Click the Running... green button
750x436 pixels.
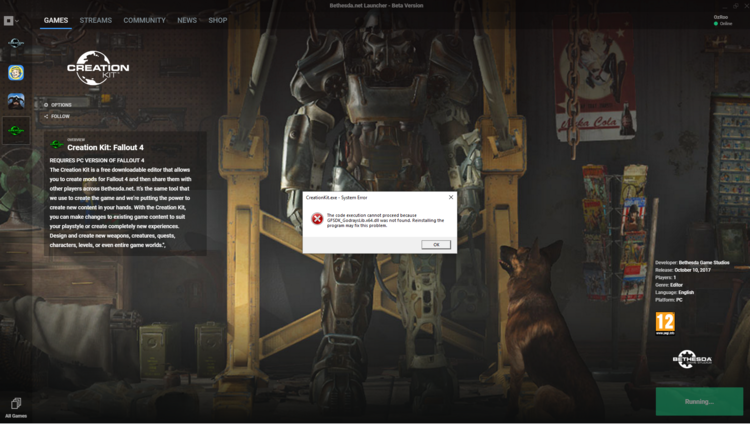coord(699,402)
